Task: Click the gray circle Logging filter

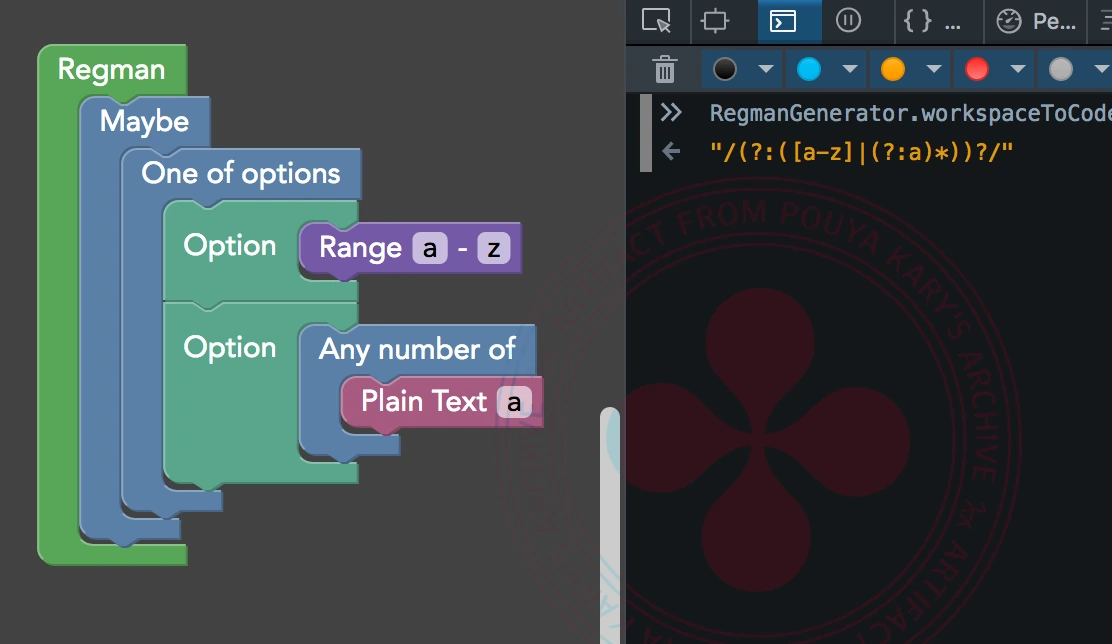Action: pyautogui.click(x=1061, y=69)
